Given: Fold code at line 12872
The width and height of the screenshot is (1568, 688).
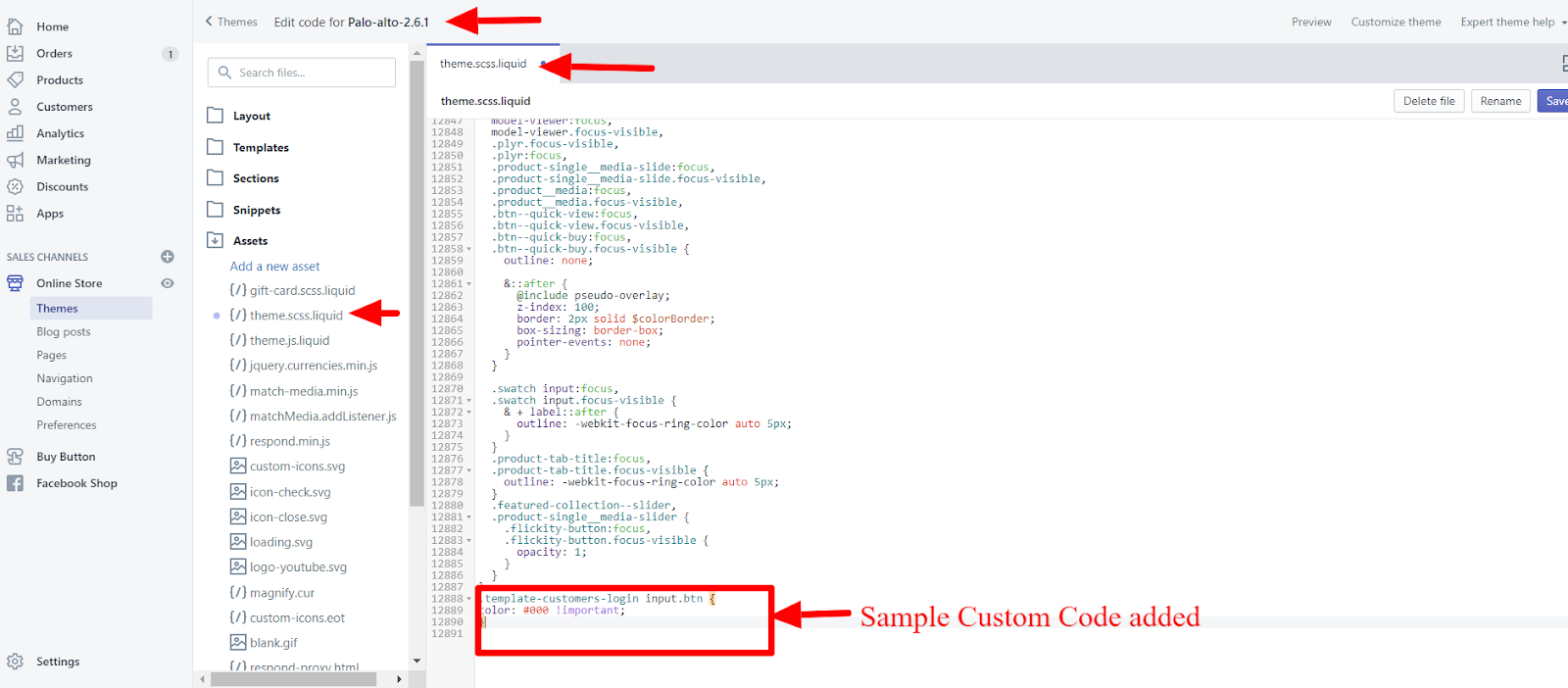Looking at the screenshot, I should (468, 413).
